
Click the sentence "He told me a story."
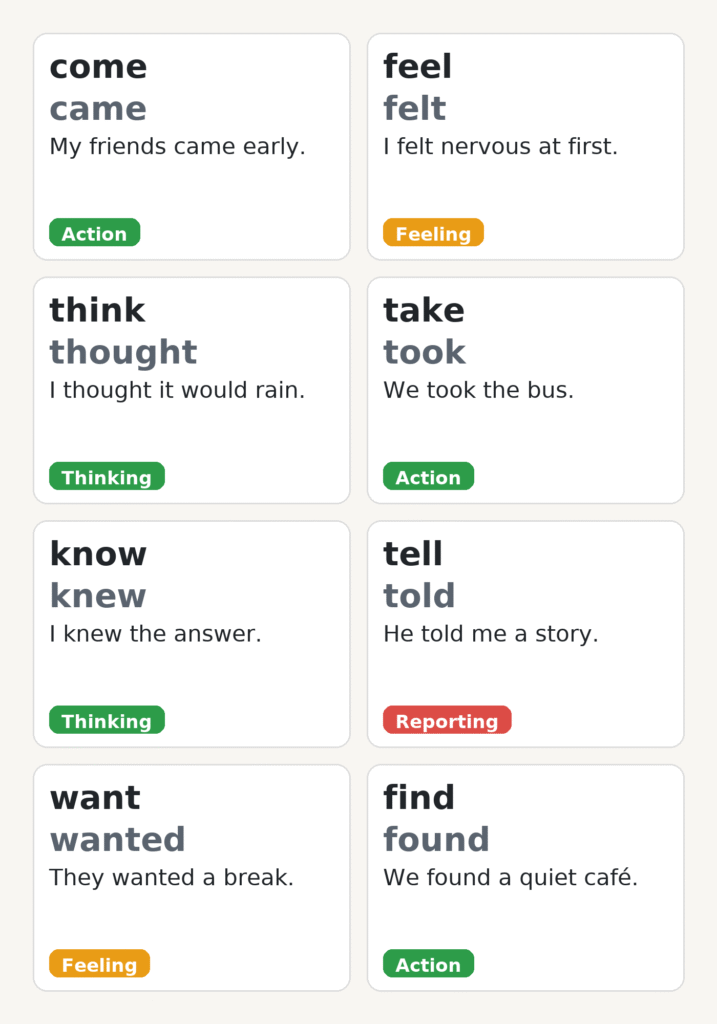[x=490, y=634]
